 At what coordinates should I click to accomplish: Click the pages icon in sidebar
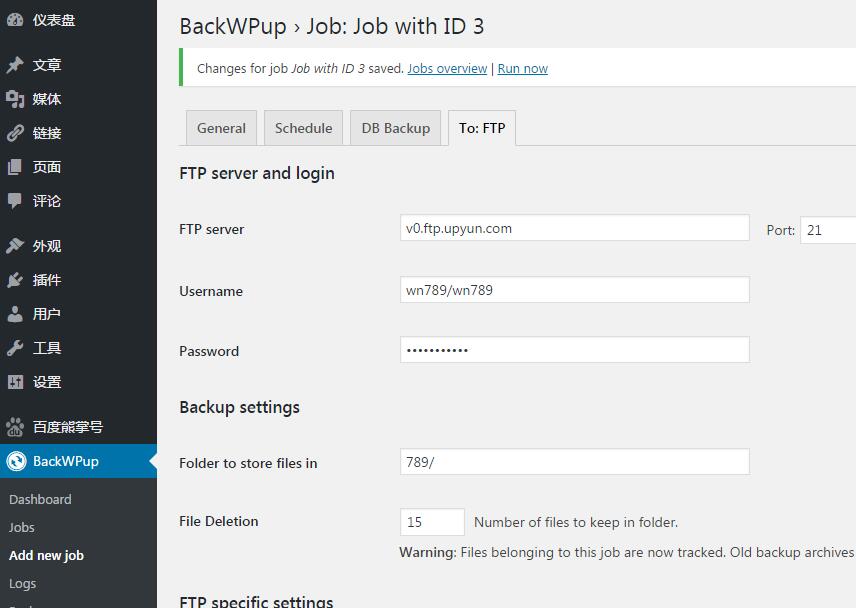point(15,167)
